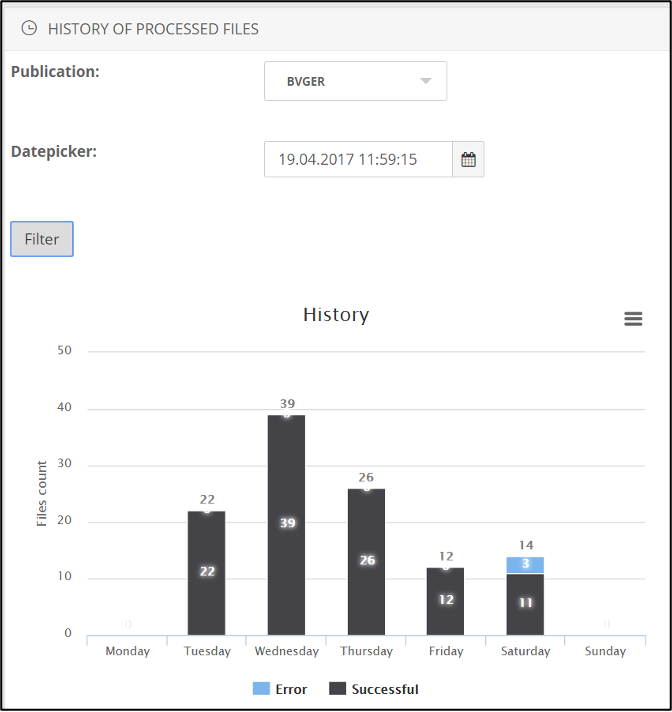Click the Datepicker label
The height and width of the screenshot is (712, 672).
(54, 152)
